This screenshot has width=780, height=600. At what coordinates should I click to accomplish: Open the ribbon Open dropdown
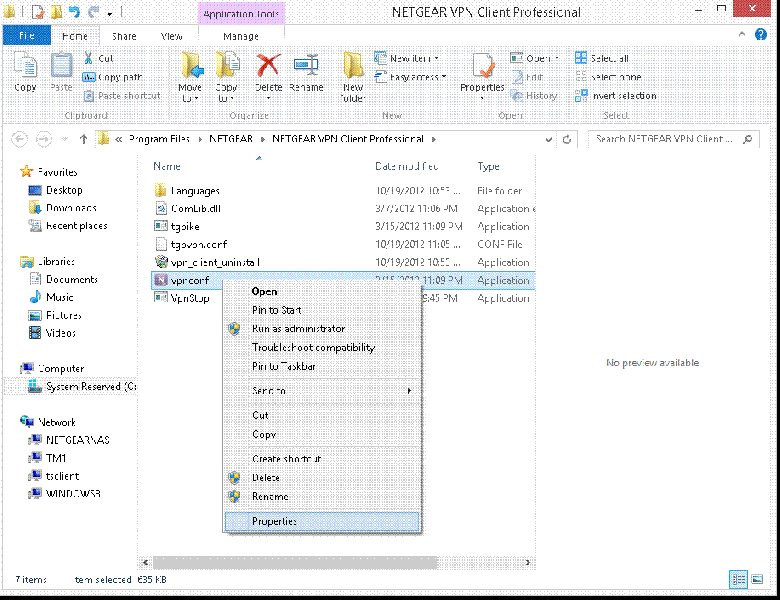535,58
